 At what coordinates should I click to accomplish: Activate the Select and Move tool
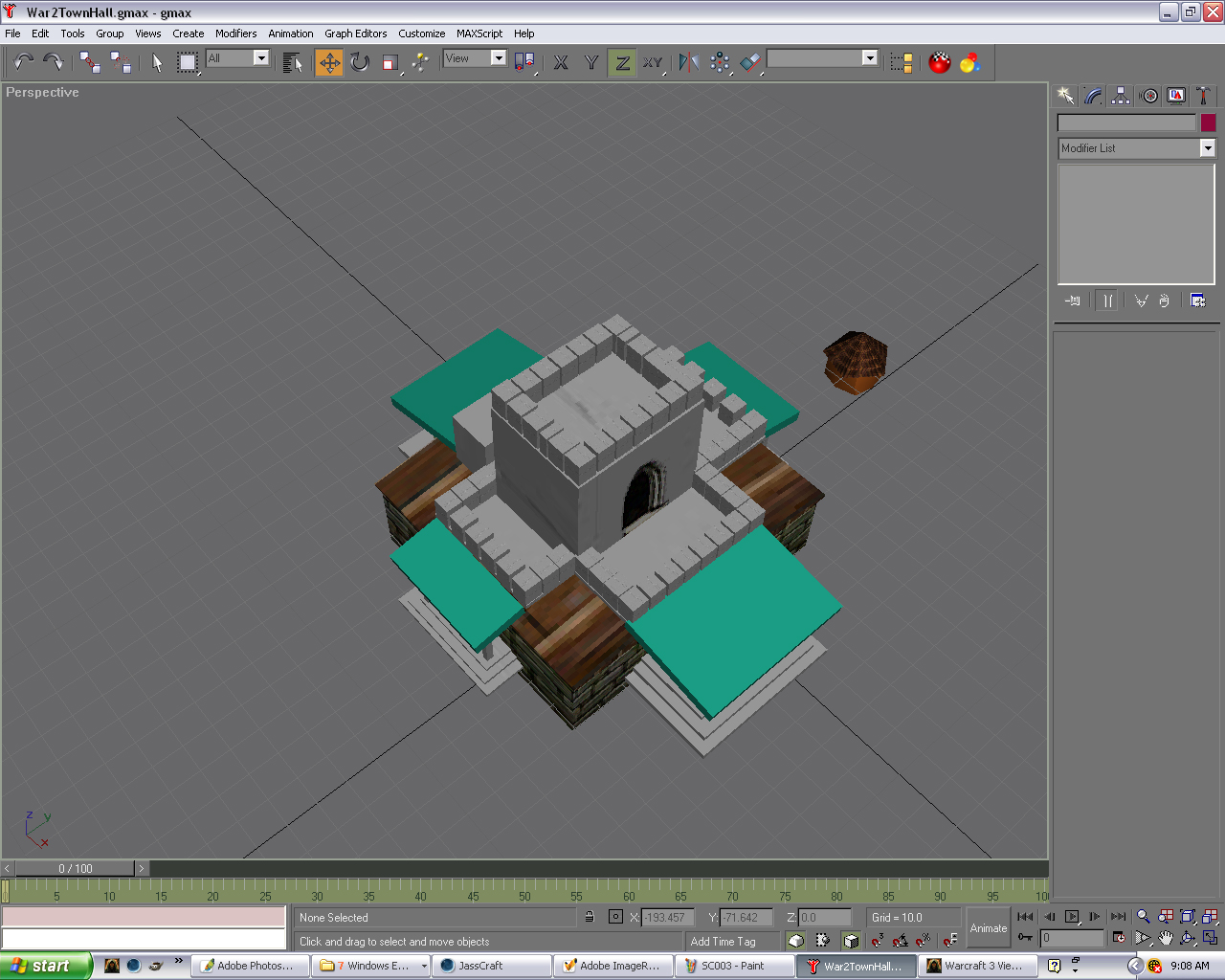point(329,62)
